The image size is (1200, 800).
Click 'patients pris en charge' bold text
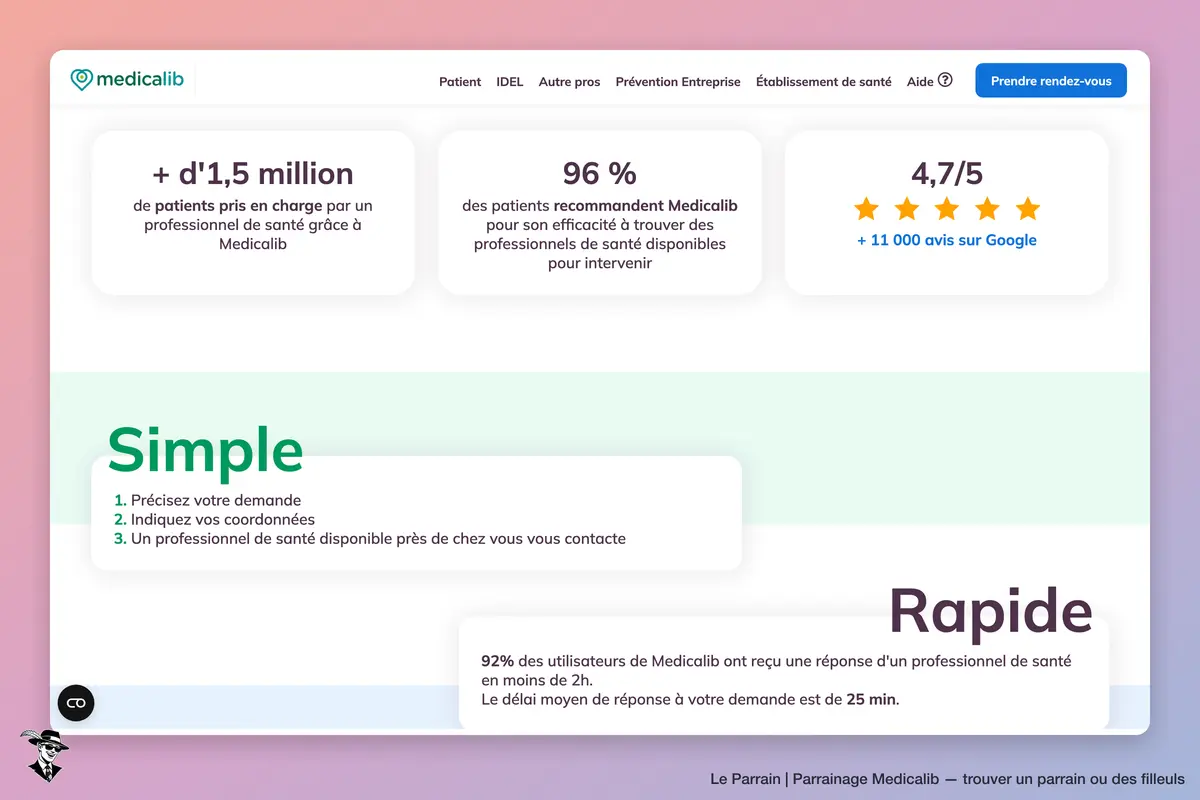tap(239, 206)
